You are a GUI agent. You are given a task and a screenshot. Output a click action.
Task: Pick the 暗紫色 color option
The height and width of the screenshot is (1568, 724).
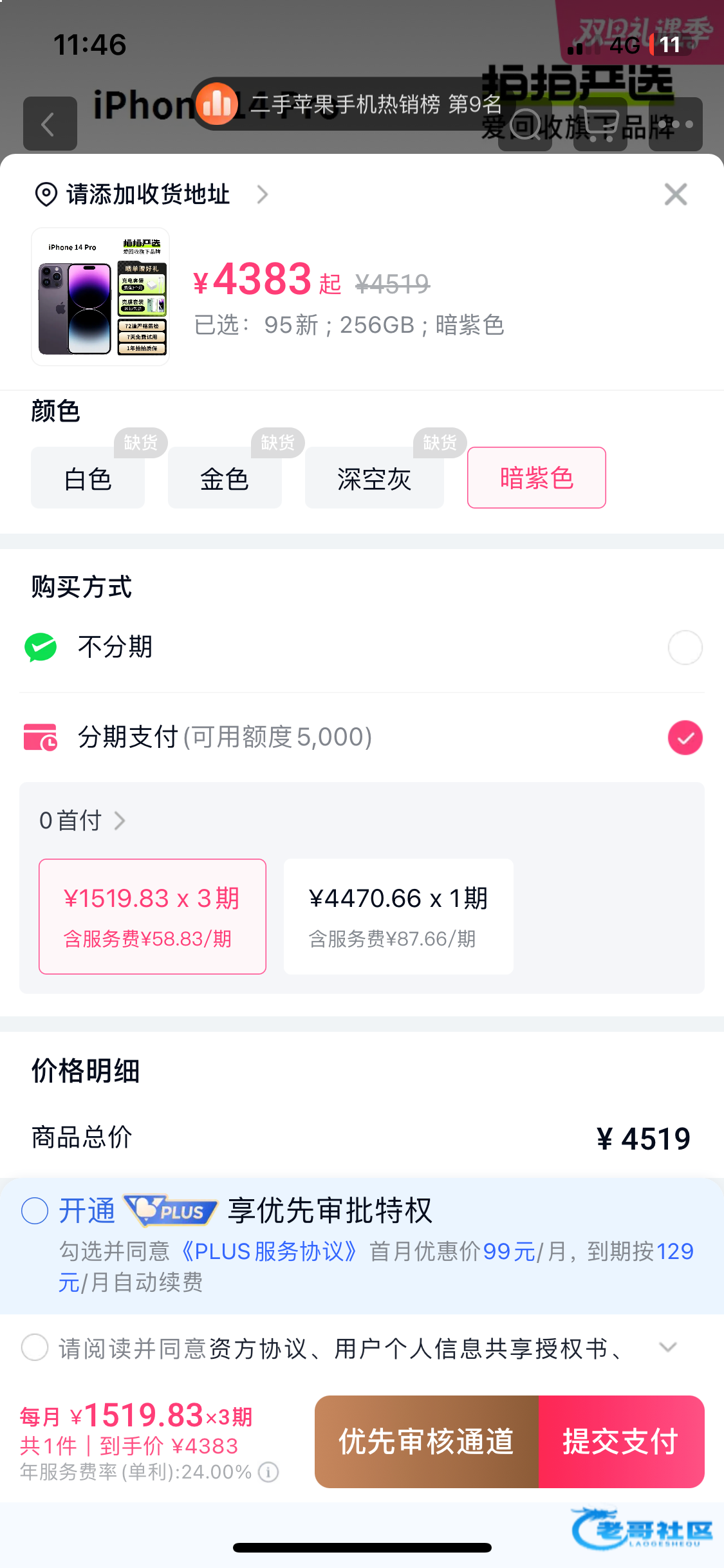(x=536, y=478)
